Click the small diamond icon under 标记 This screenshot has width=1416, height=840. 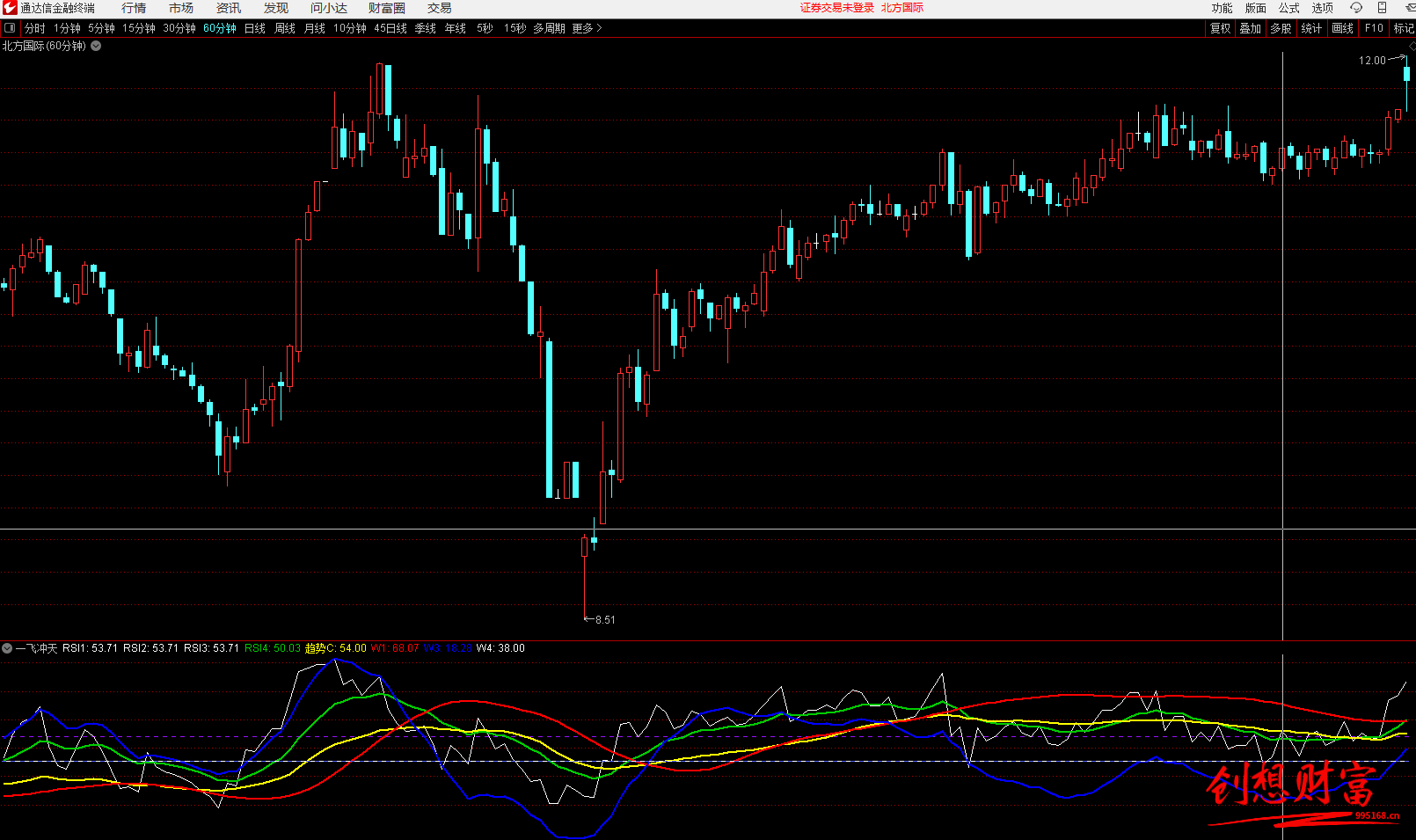pos(1411,46)
